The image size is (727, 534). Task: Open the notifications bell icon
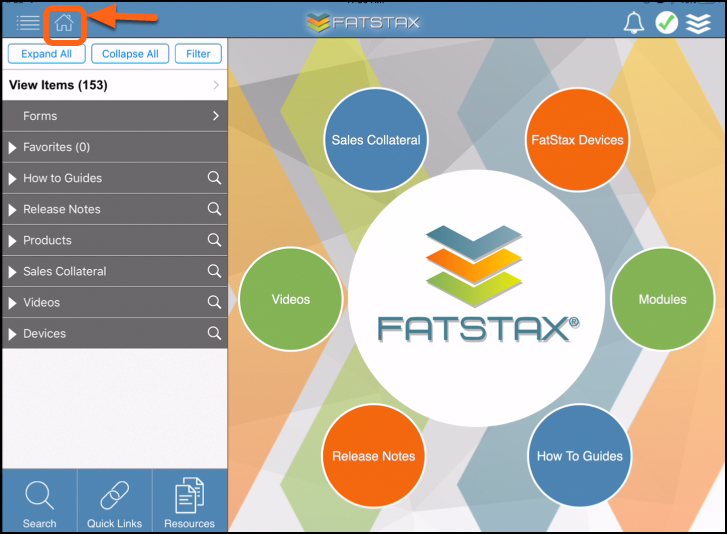click(633, 22)
